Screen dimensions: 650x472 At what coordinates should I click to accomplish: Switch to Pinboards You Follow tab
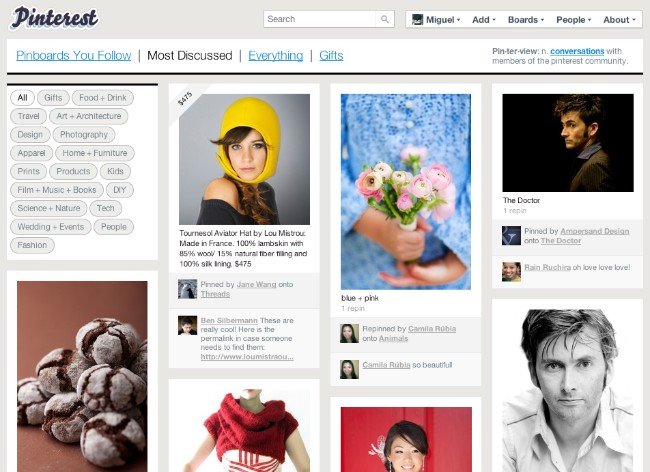pos(73,56)
